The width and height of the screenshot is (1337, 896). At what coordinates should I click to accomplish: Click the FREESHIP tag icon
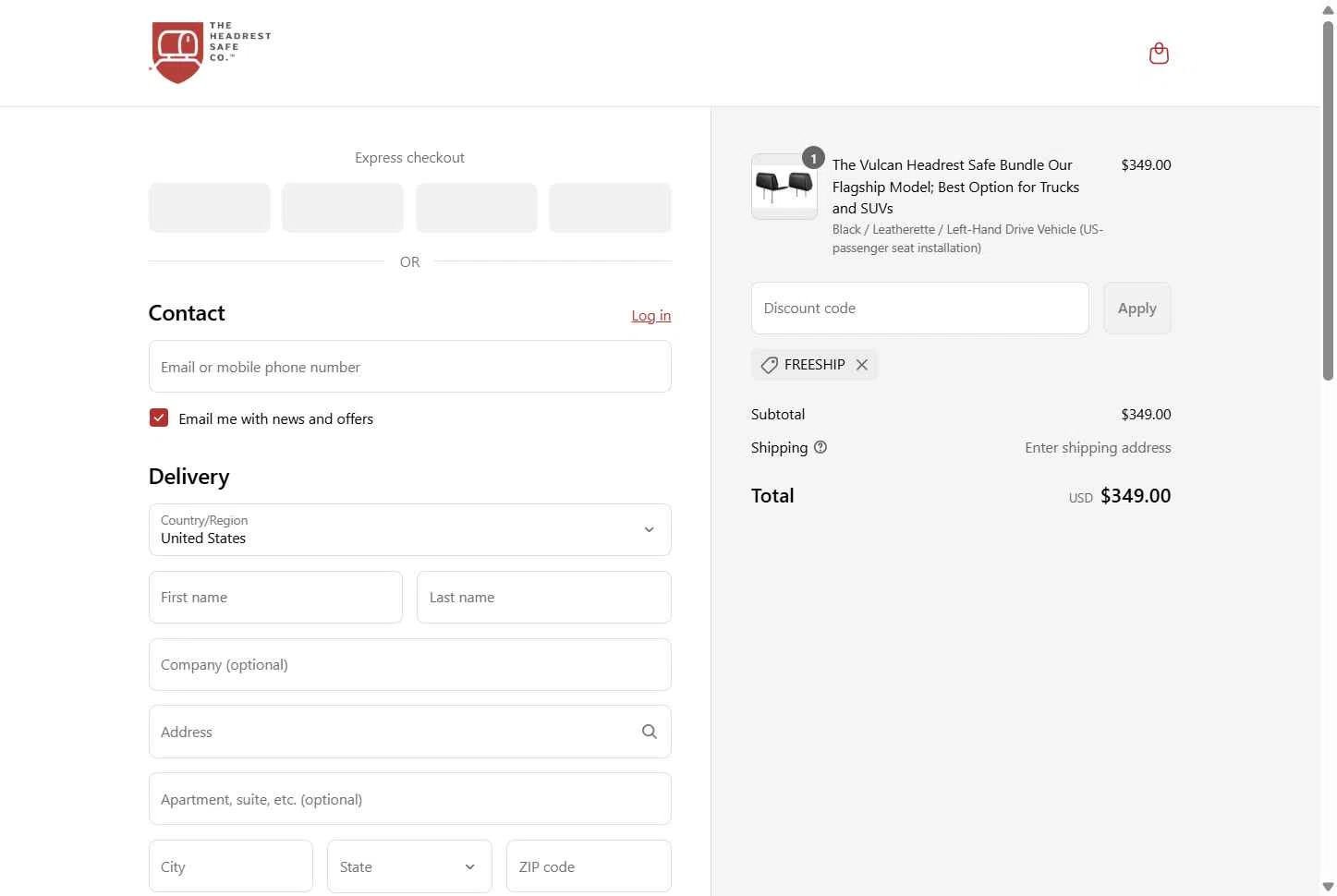click(769, 366)
